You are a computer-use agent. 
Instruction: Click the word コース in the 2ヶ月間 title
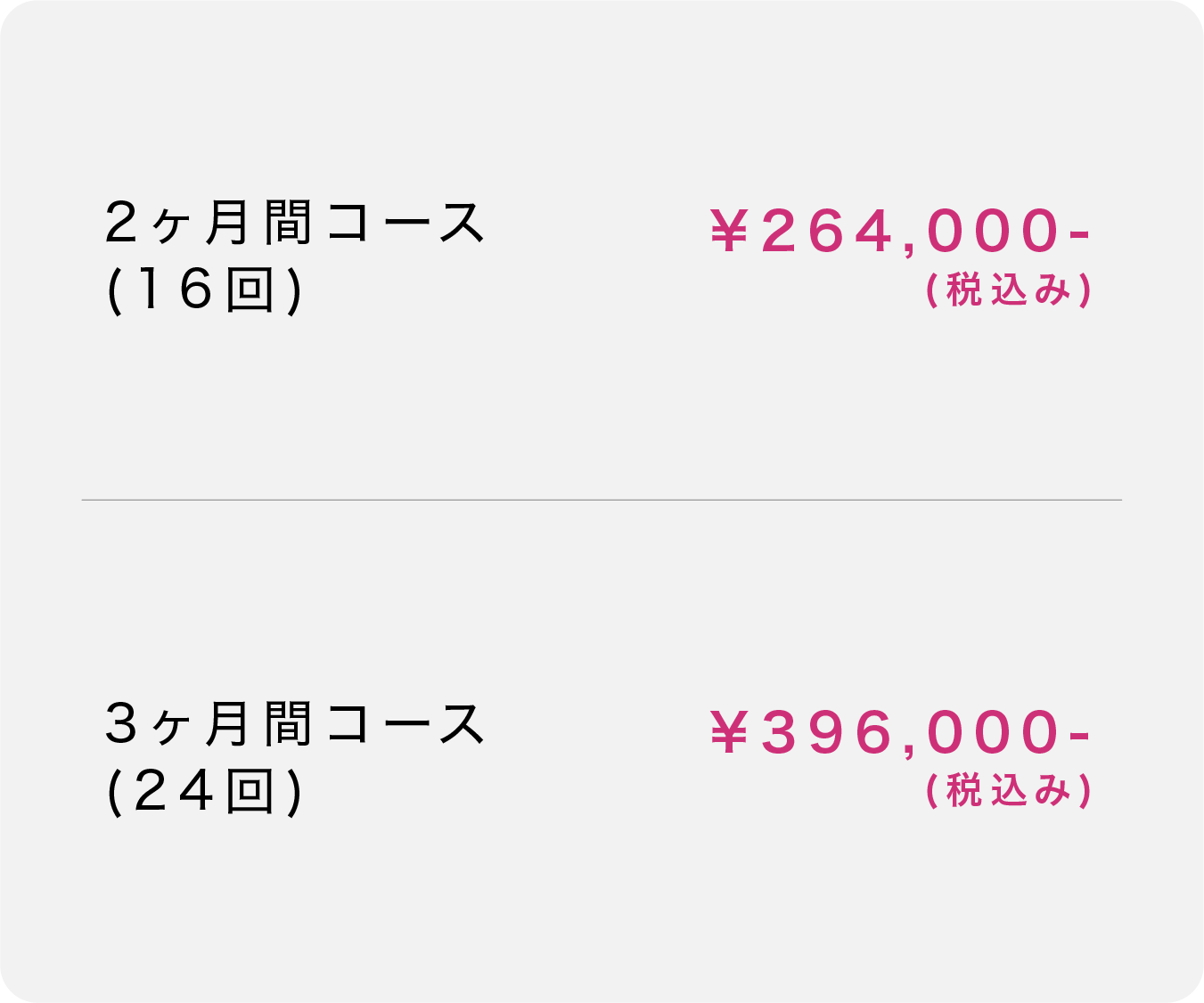[405, 223]
